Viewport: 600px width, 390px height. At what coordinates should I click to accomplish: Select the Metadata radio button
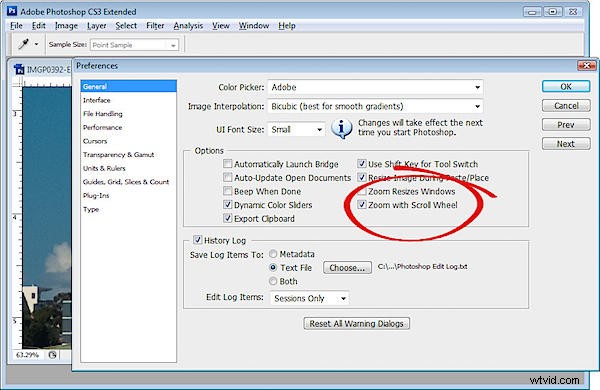(x=273, y=254)
